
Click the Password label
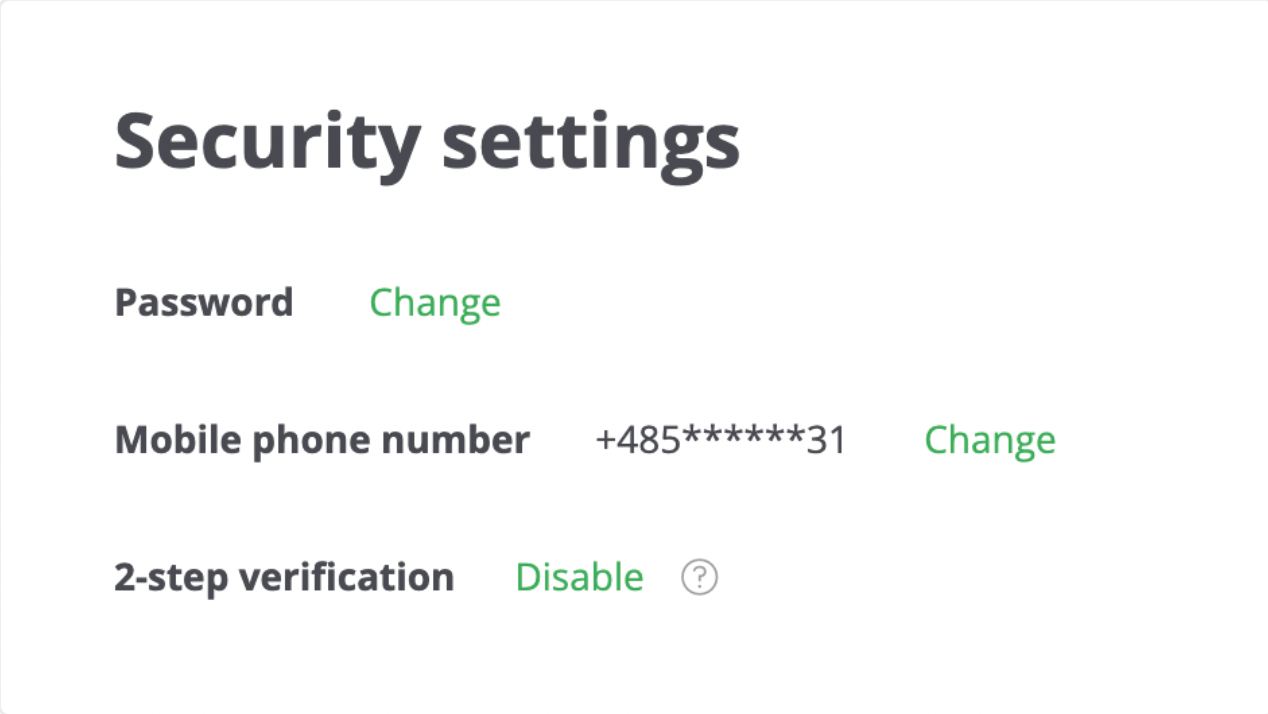(x=204, y=303)
